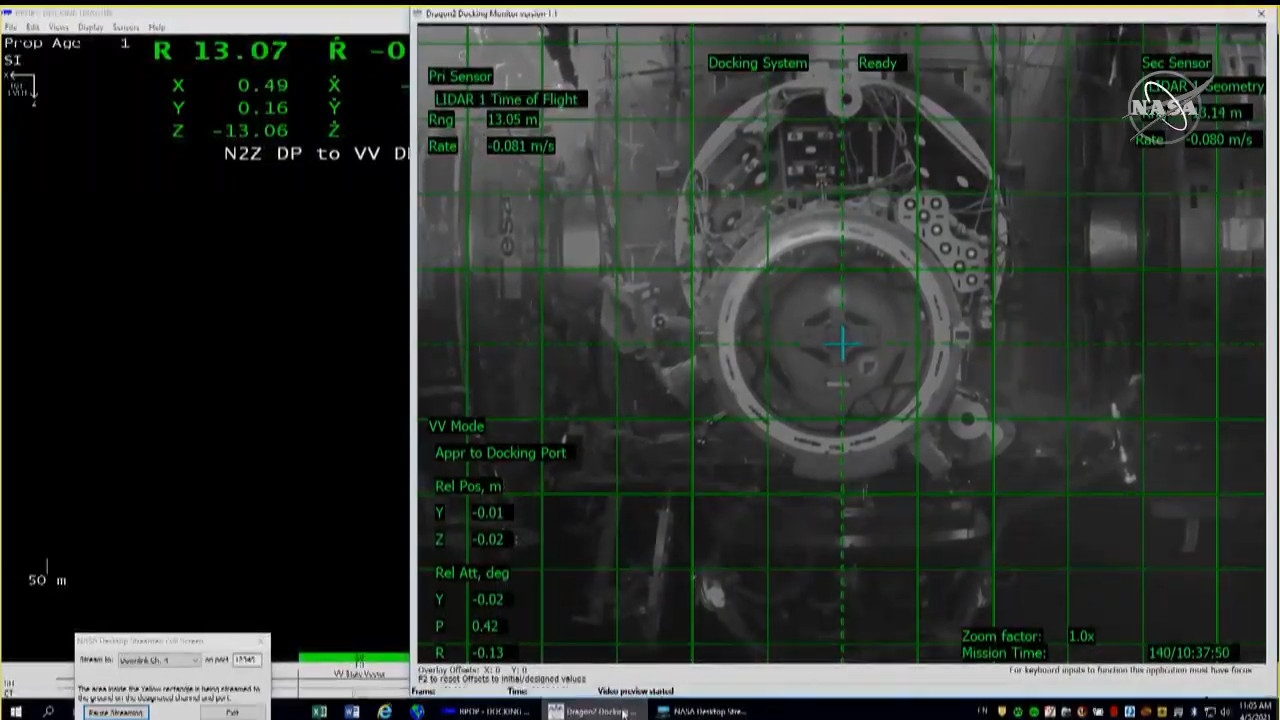
Task: Open the Views menu in RPOP window
Action: pos(59,27)
